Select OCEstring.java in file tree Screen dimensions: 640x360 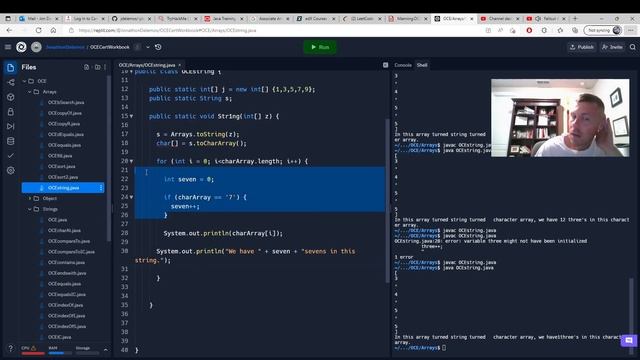tap(63, 188)
